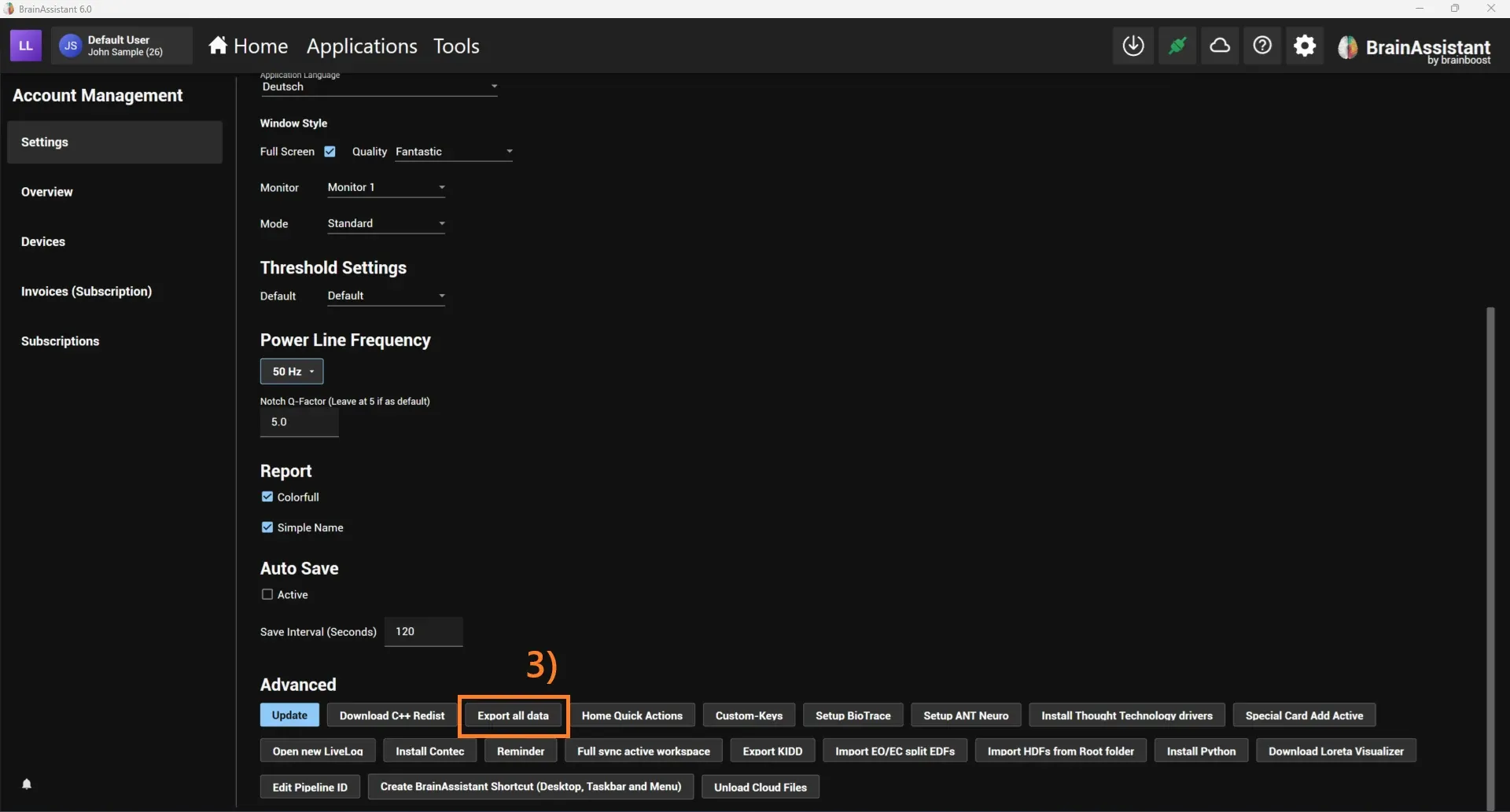Viewport: 1510px width, 812px height.
Task: Click the Install Contec button
Action: tap(430, 751)
